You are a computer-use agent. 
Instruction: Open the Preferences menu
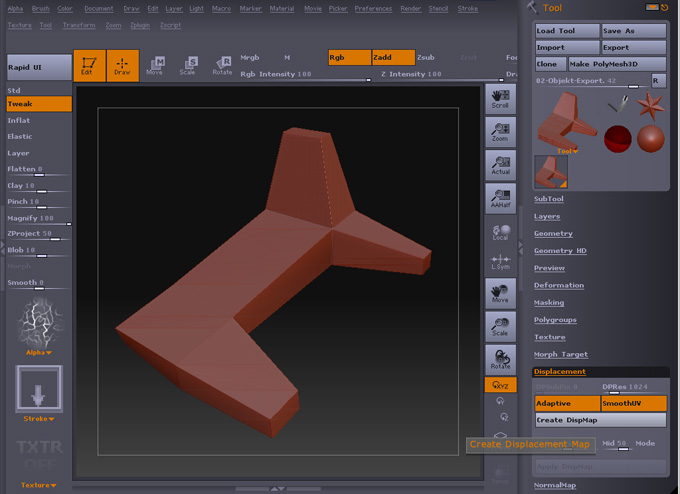click(x=373, y=8)
